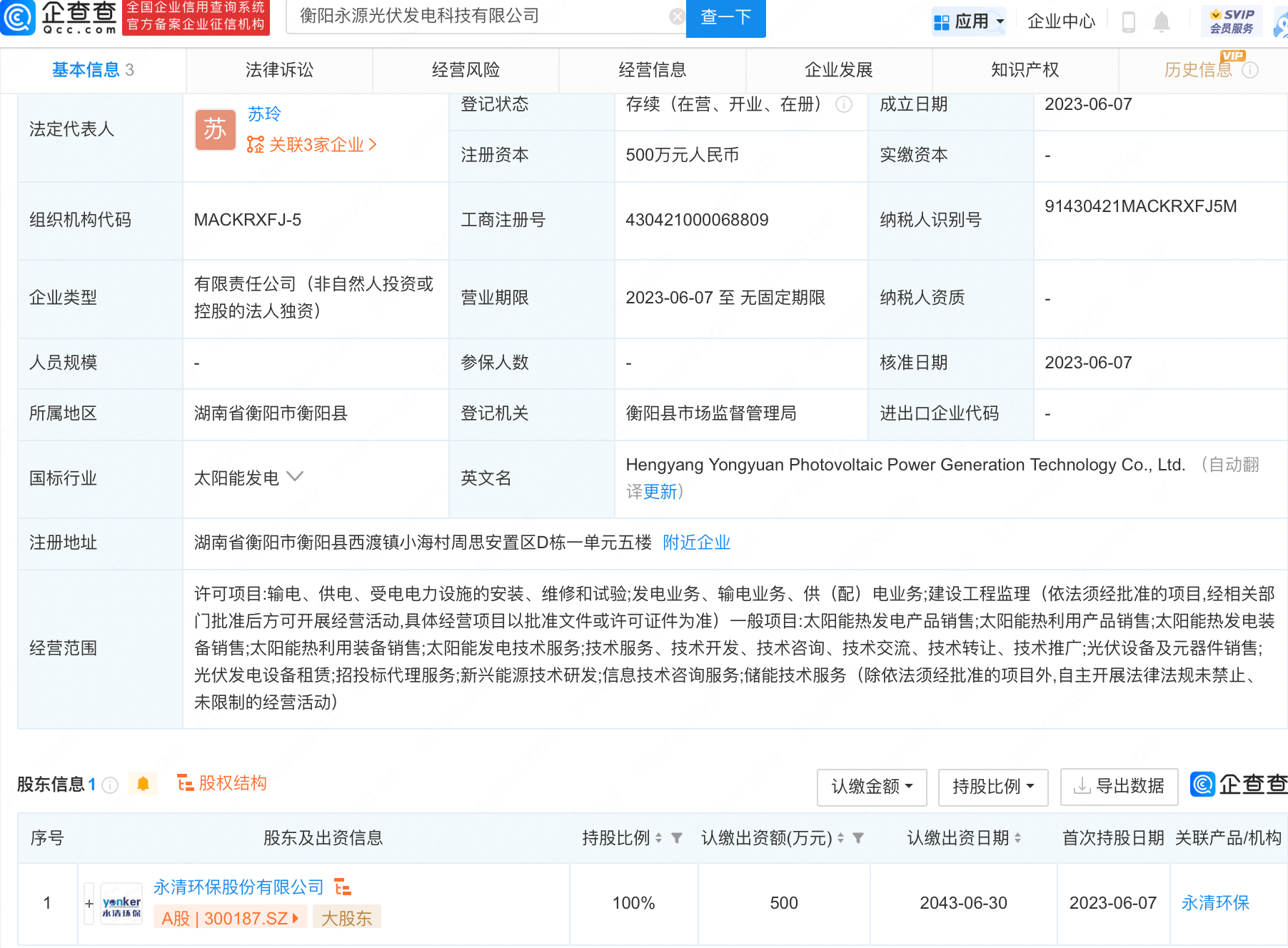Open 企业中心 link
Viewport: 1288px width, 948px height.
tap(1061, 21)
